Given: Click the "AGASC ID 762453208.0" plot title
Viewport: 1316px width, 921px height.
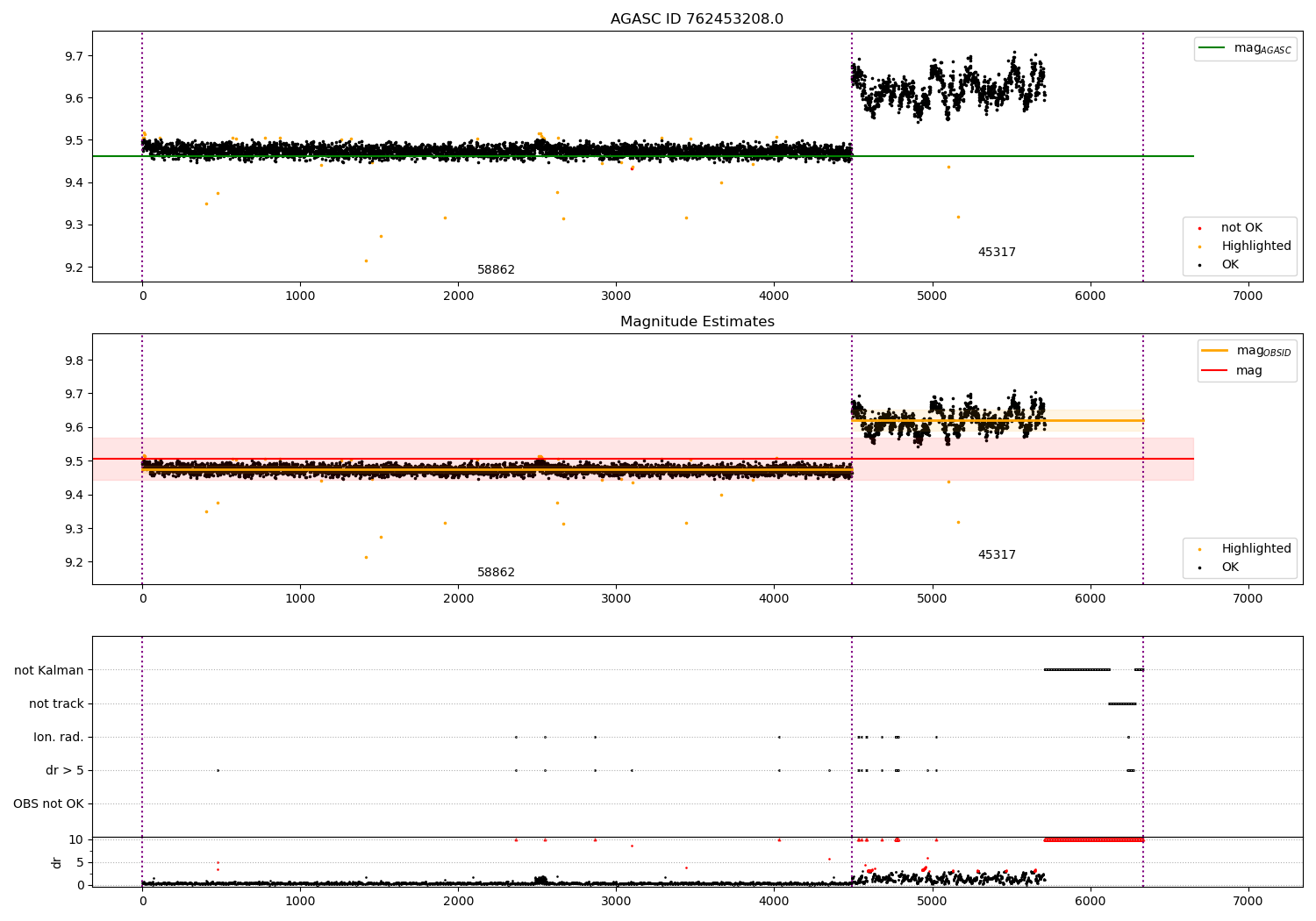Looking at the screenshot, I should click(697, 19).
